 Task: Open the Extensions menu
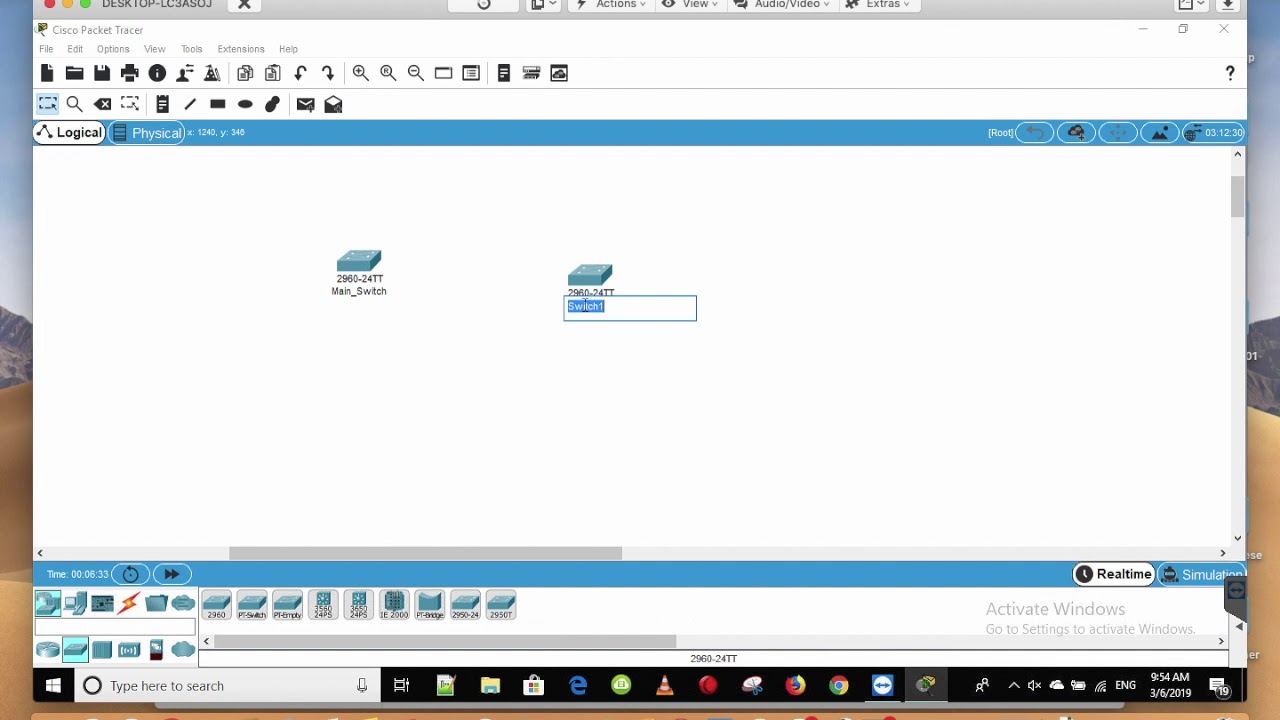241,49
